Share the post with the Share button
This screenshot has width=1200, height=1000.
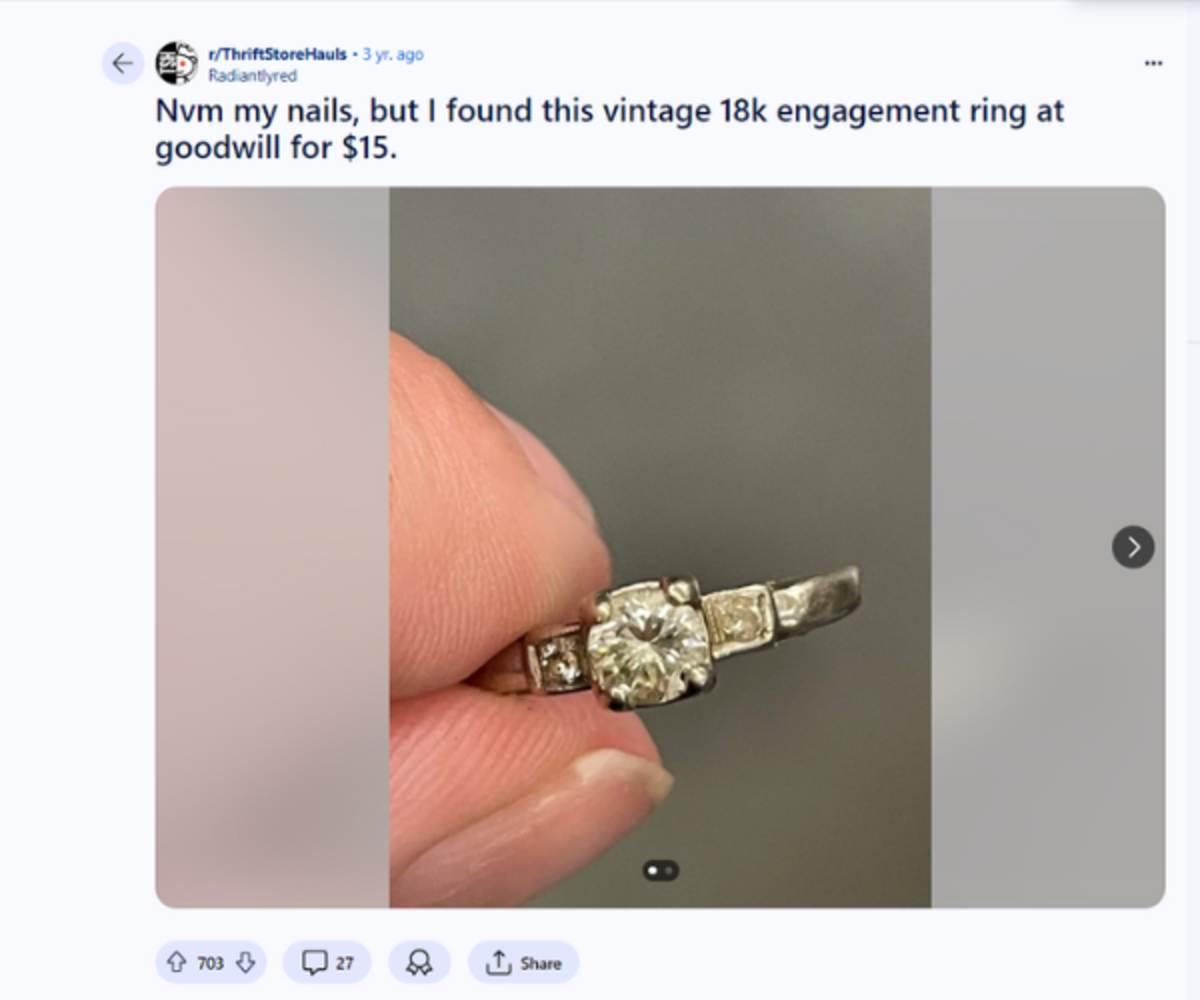[523, 963]
